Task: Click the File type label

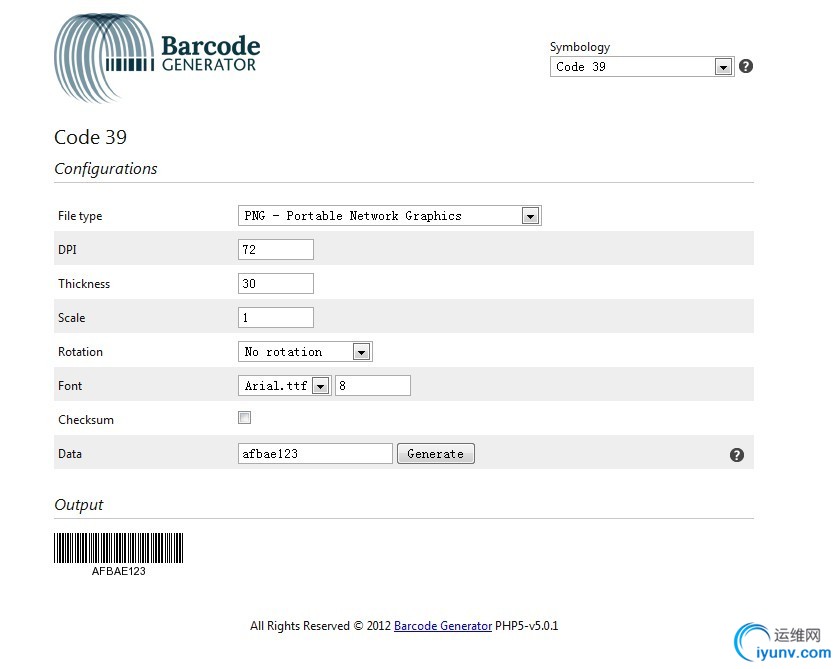Action: tap(80, 216)
